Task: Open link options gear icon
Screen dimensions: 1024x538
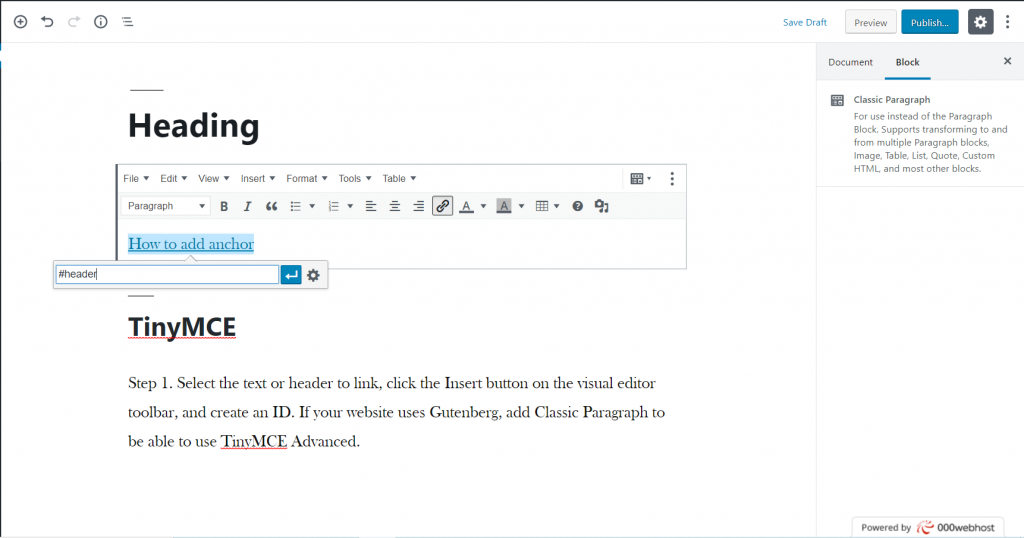Action: point(313,275)
